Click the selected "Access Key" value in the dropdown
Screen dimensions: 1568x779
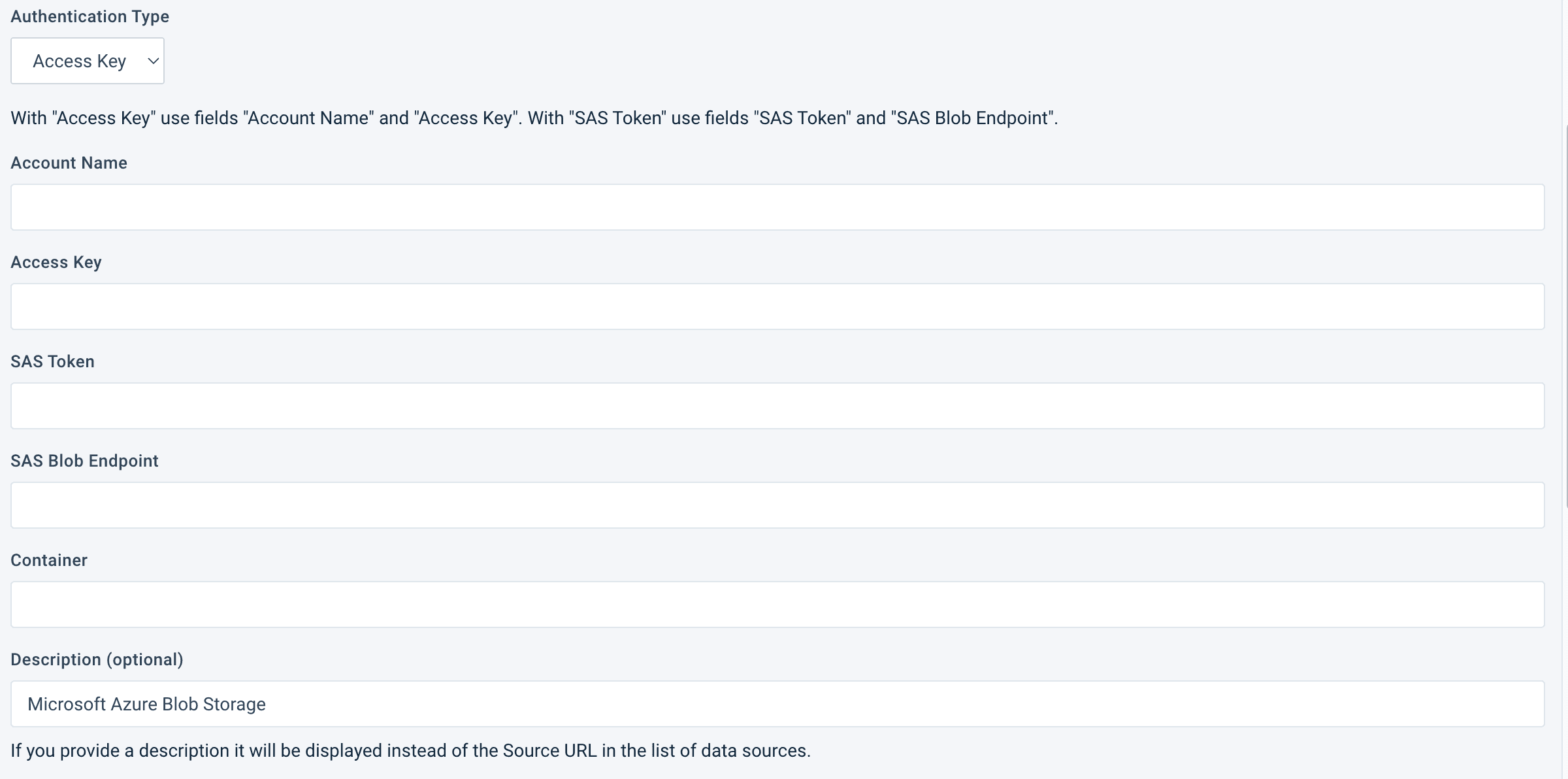click(x=79, y=61)
